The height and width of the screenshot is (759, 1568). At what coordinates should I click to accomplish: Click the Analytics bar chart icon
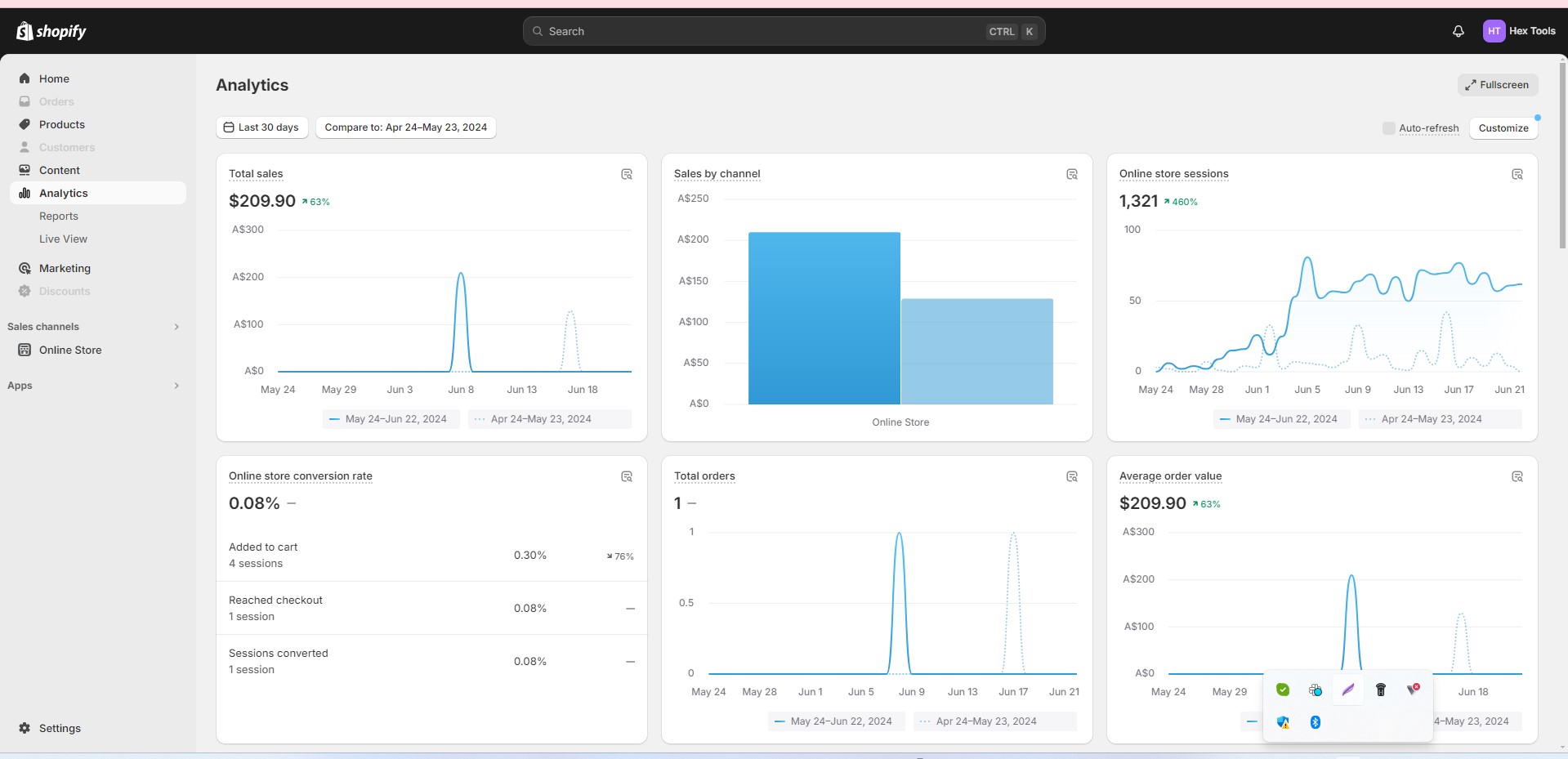click(25, 193)
